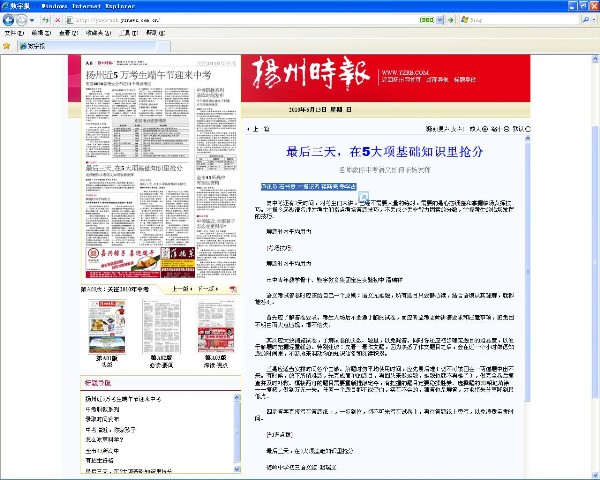
Task: Open the 收藏夹 (Favorites) menu
Action: coord(98,33)
